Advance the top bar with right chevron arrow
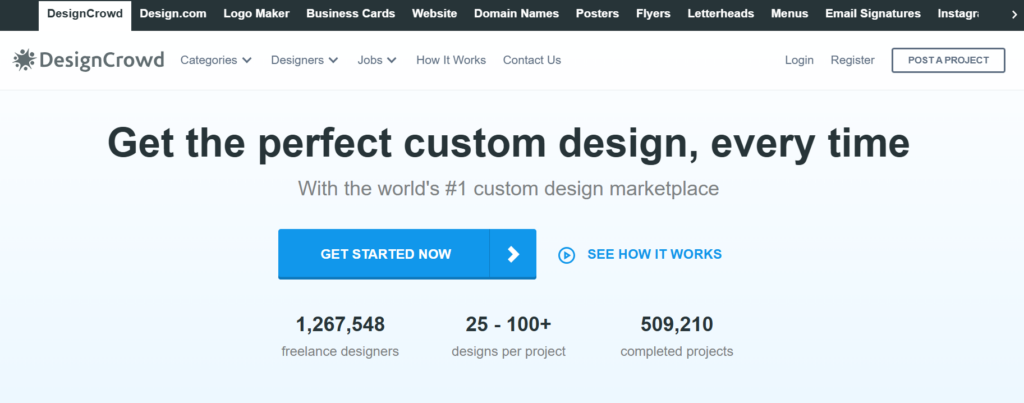This screenshot has width=1024, height=403. click(x=1014, y=14)
